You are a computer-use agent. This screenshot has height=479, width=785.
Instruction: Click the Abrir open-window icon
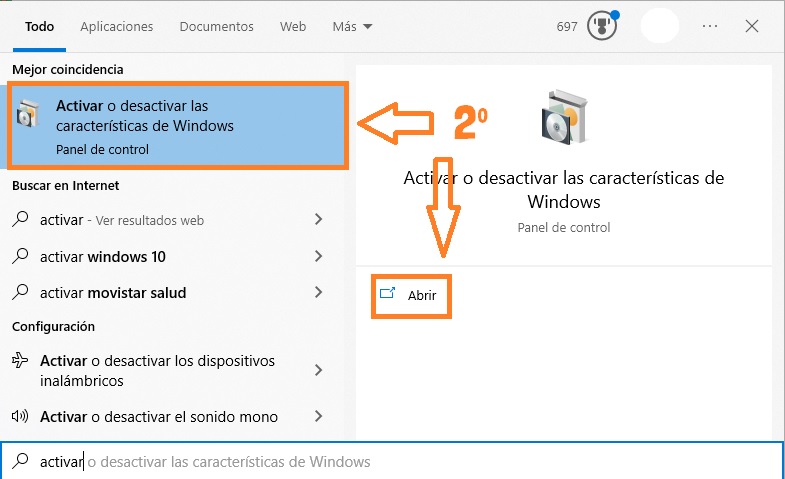pos(387,293)
